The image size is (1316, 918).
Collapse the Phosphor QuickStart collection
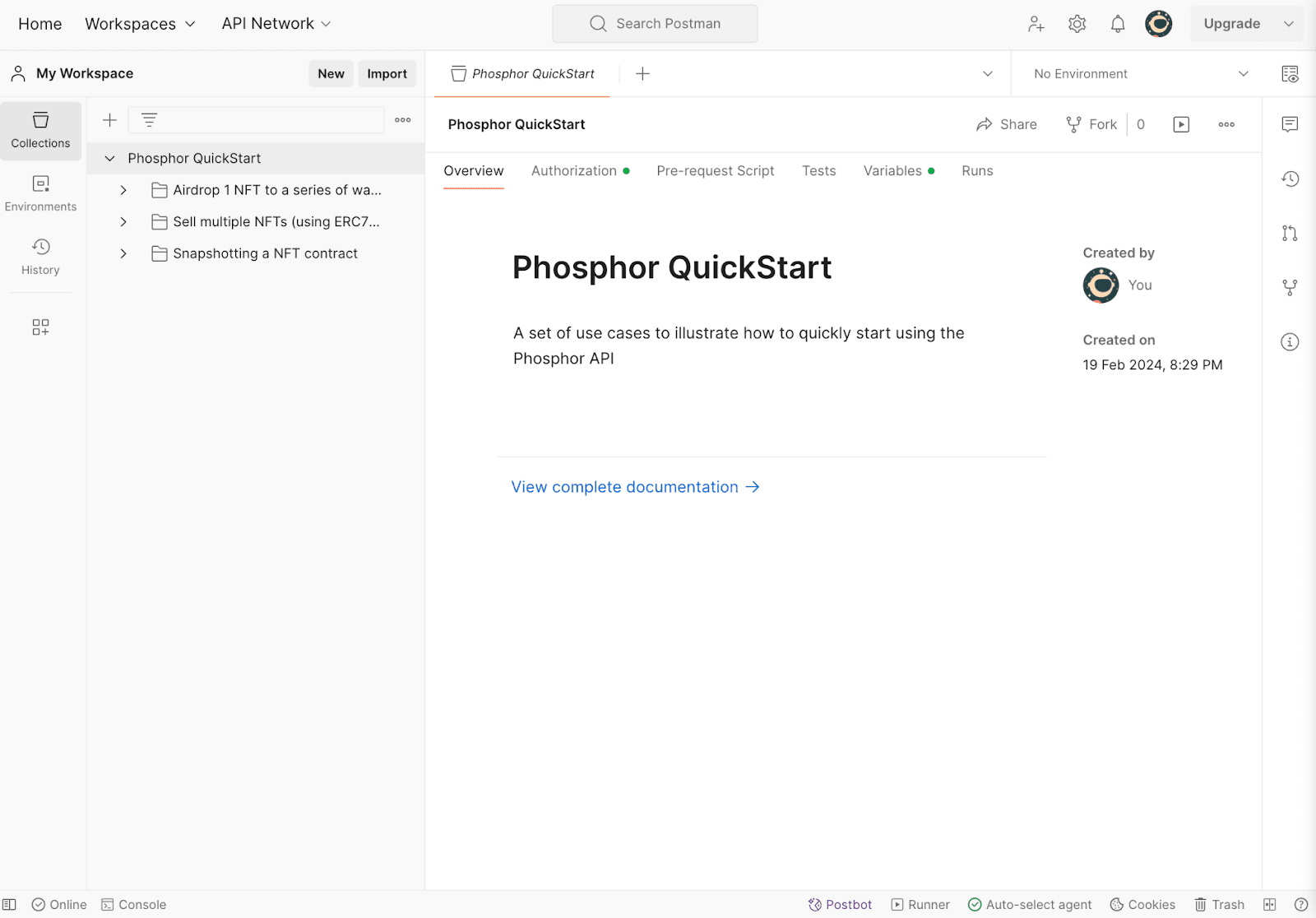coord(109,158)
